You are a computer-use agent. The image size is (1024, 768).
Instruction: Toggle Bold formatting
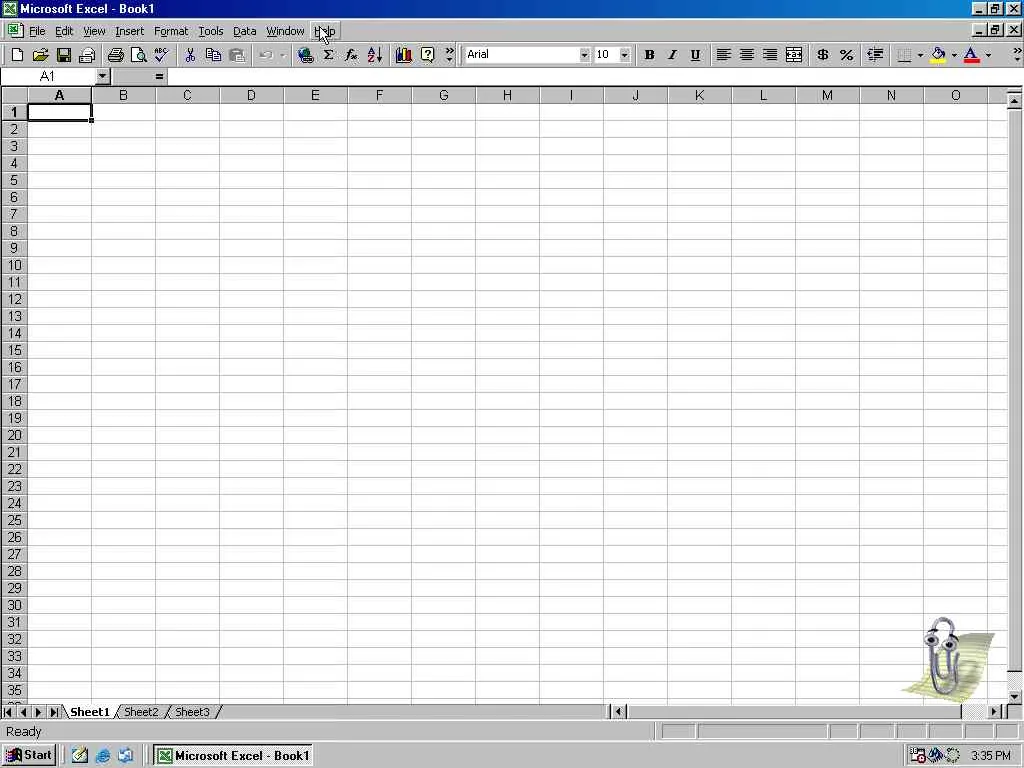(649, 55)
